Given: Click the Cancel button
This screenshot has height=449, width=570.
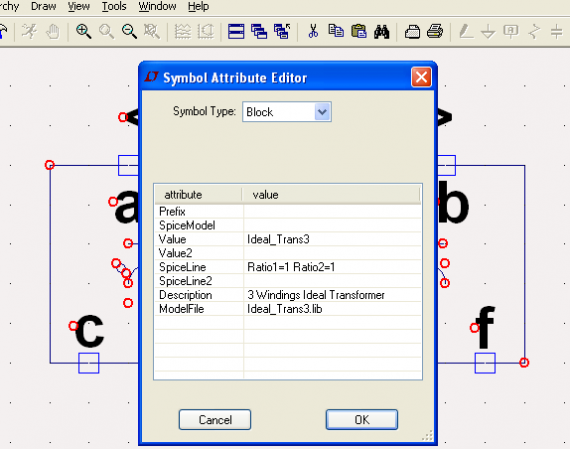Looking at the screenshot, I should click(x=215, y=420).
